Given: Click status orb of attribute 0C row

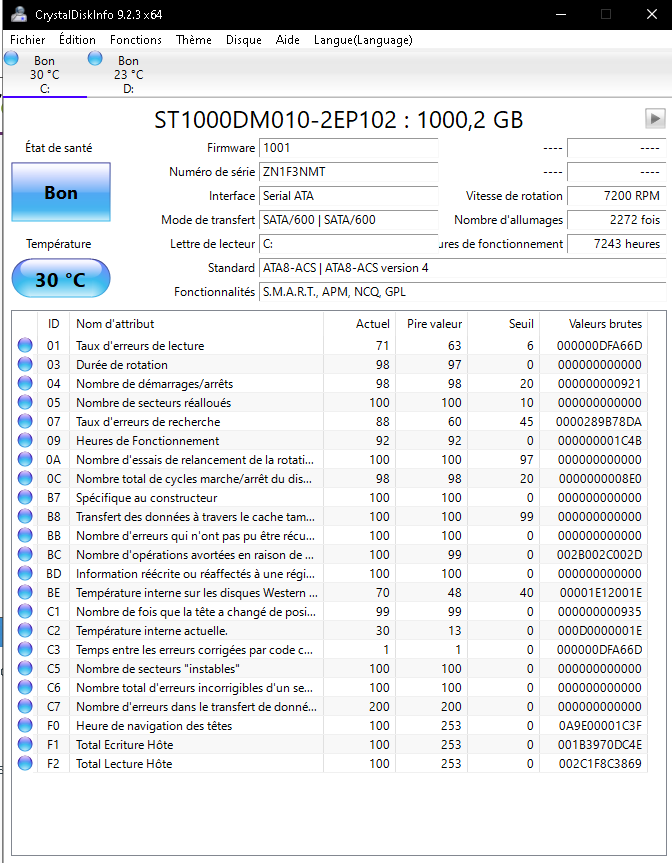Looking at the screenshot, I should coord(25,478).
